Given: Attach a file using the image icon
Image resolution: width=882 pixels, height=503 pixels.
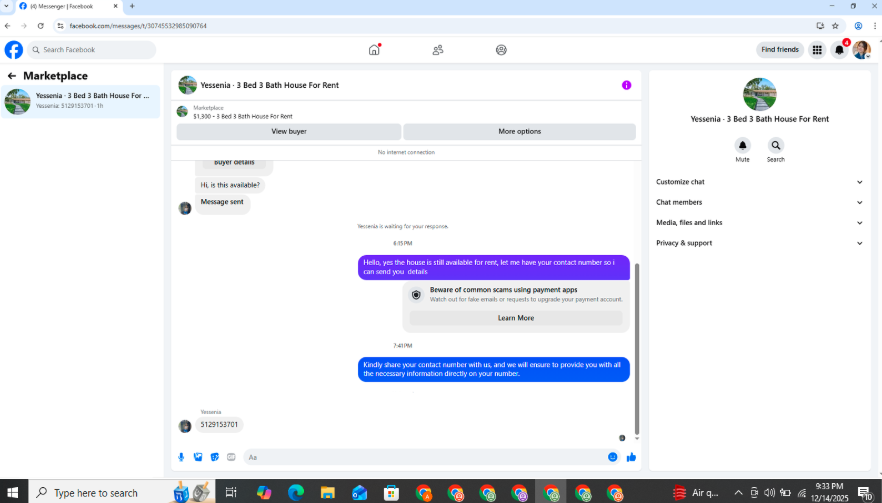Looking at the screenshot, I should 198,457.
